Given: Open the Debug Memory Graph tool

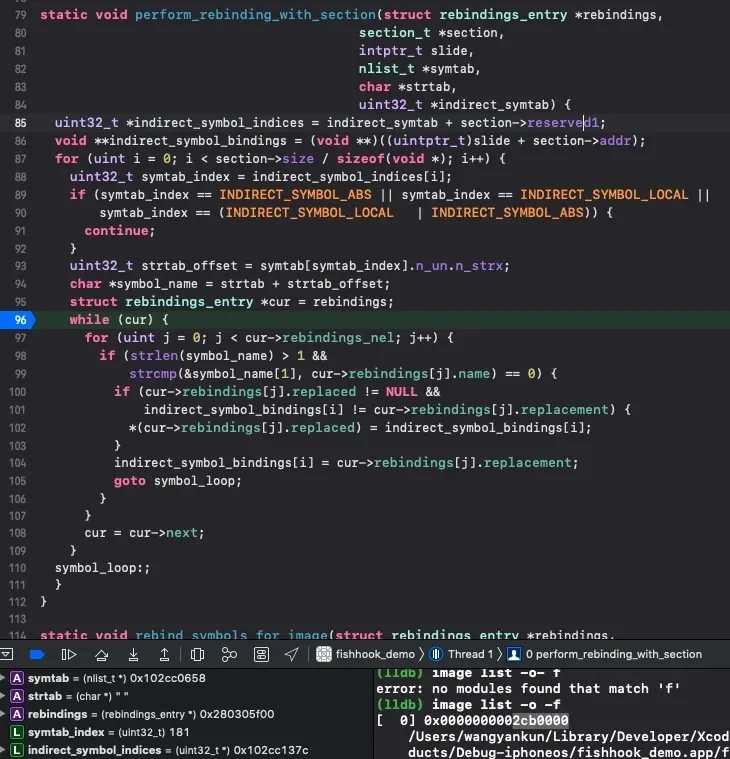Looking at the screenshot, I should pyautogui.click(x=229, y=654).
